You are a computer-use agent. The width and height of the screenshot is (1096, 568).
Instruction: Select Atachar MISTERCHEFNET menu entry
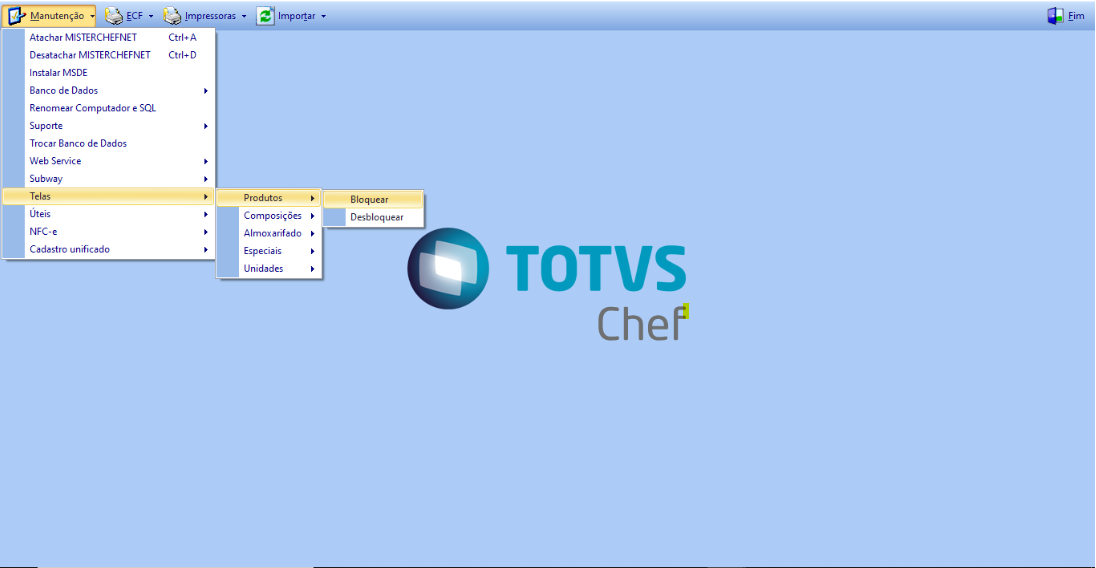(109, 38)
